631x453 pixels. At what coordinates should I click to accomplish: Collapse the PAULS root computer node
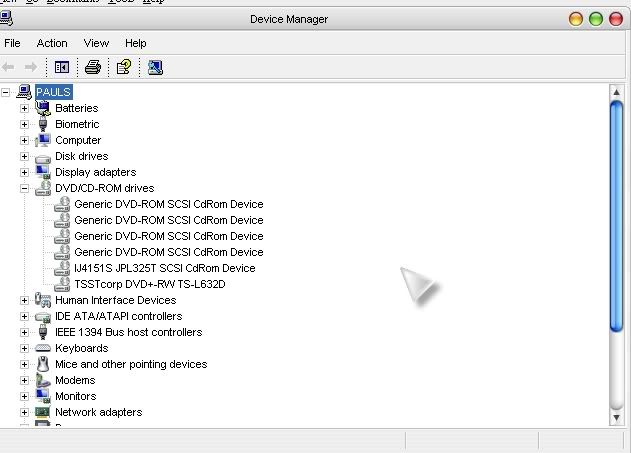[8, 92]
